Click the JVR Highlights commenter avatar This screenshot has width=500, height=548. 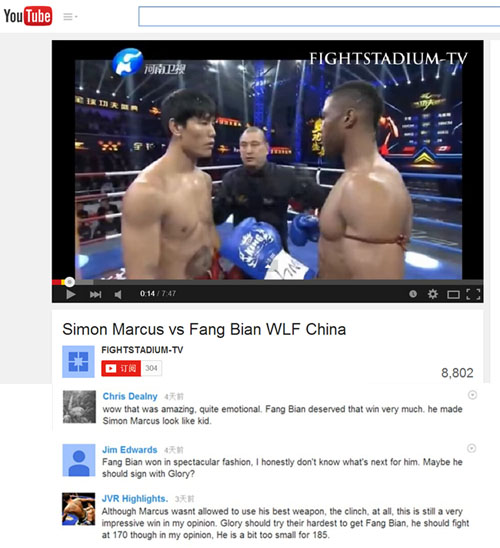coord(79,509)
